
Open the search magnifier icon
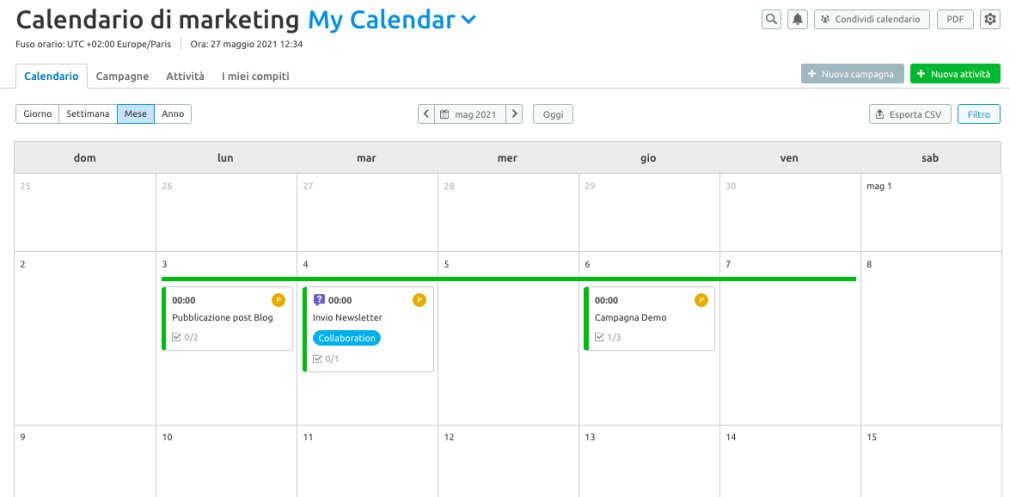(x=771, y=19)
